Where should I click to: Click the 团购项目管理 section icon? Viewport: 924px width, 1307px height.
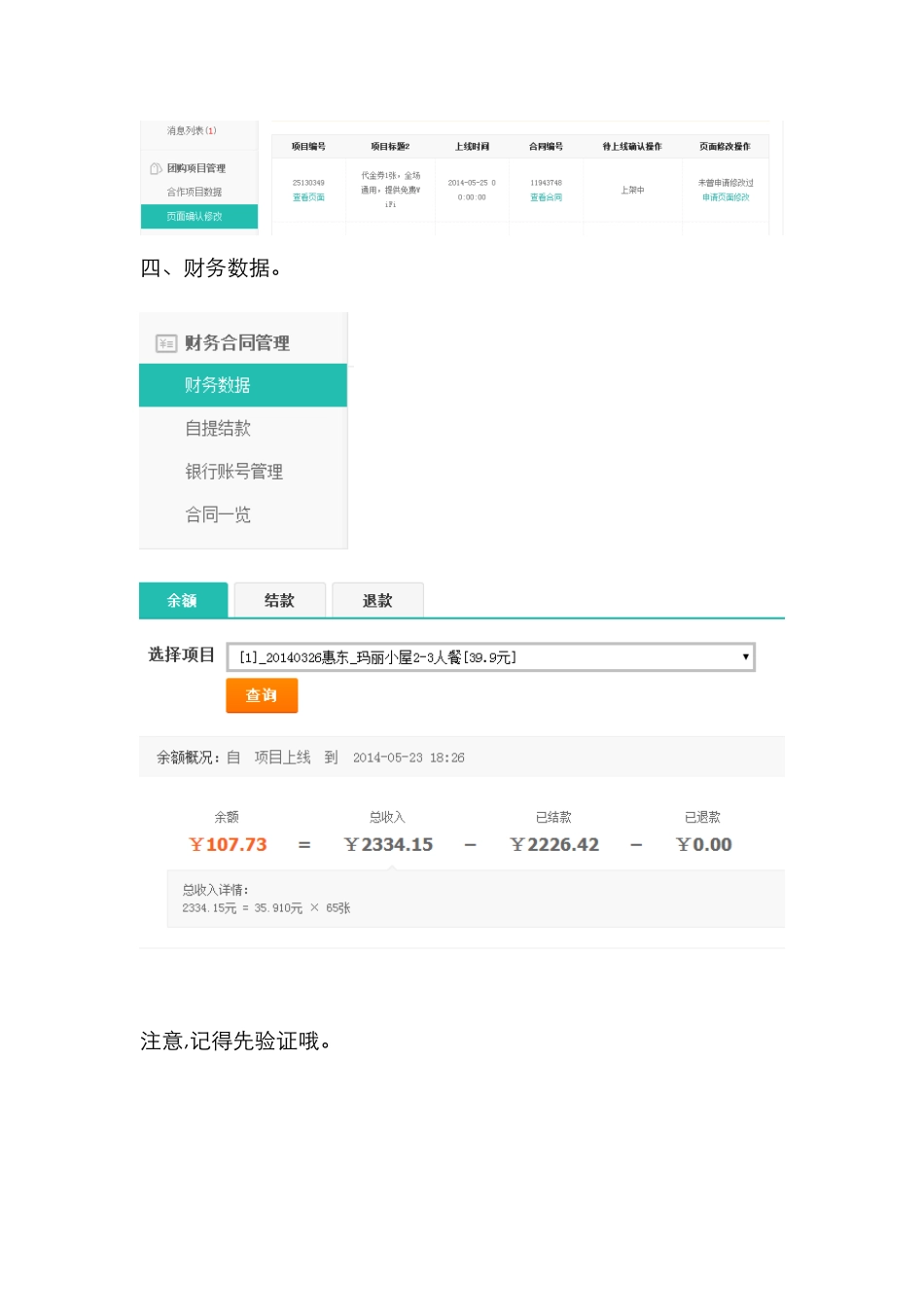156,168
